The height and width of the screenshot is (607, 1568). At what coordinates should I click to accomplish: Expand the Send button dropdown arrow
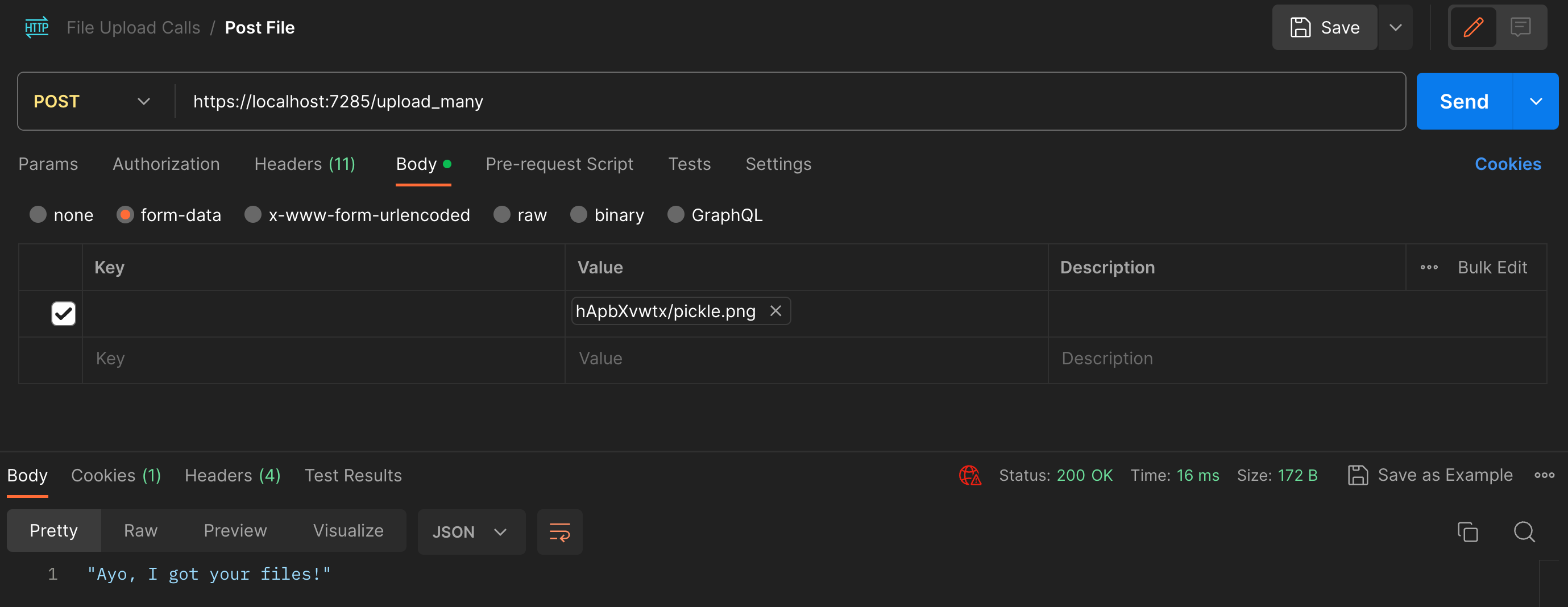coord(1535,102)
